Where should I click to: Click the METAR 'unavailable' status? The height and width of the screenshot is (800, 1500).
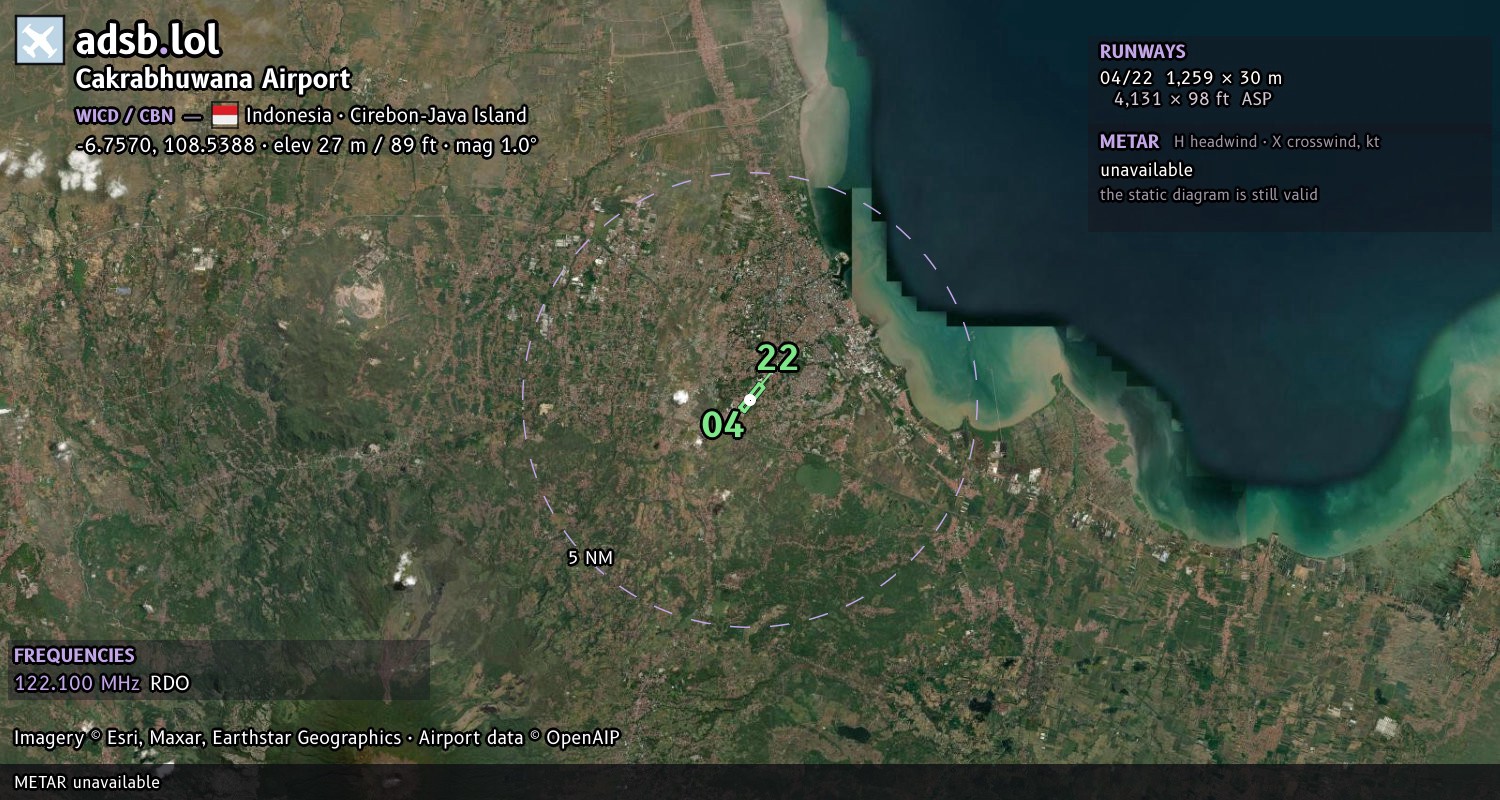pyautogui.click(x=1146, y=170)
